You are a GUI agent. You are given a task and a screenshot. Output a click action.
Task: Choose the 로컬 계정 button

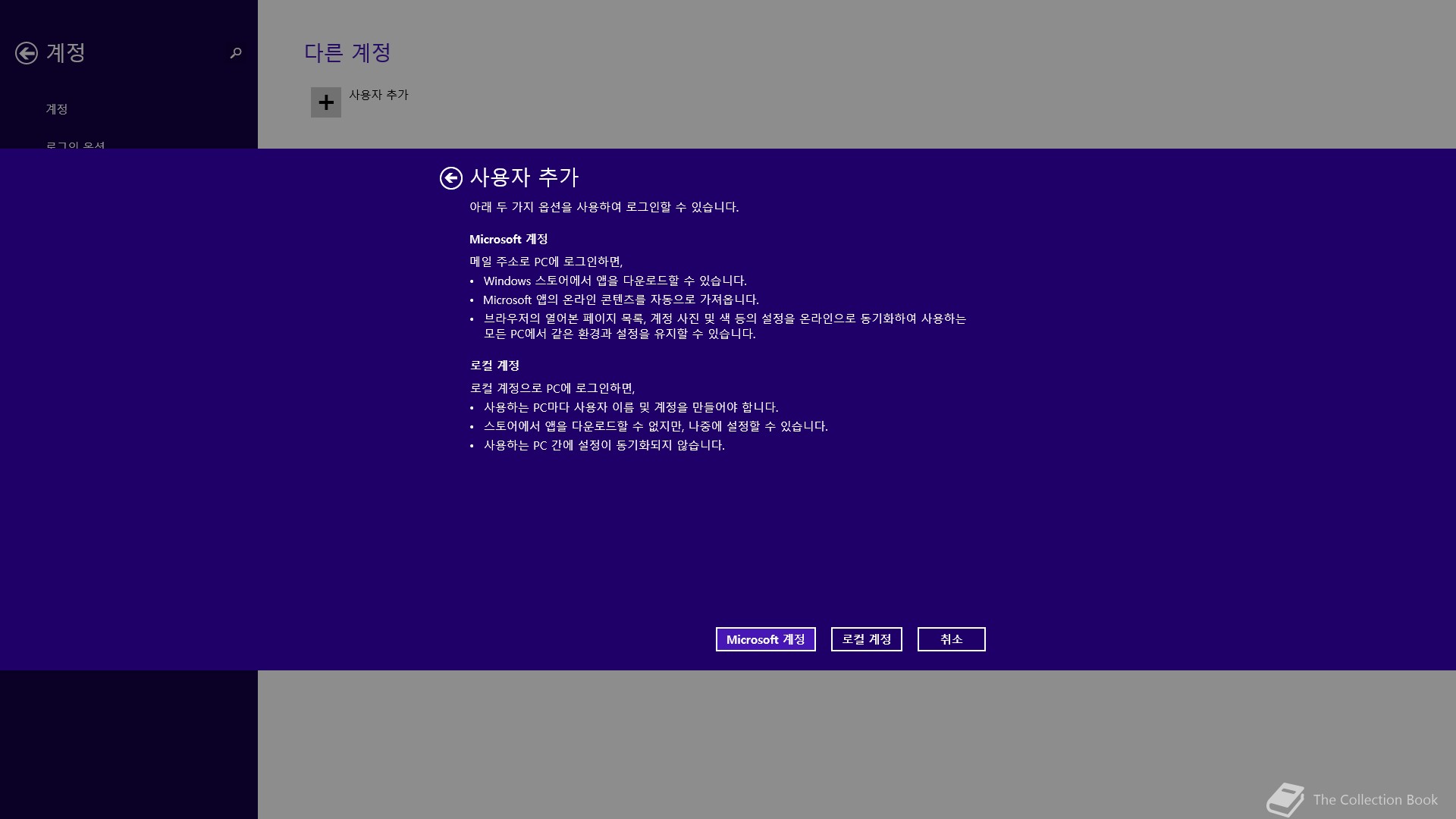867,639
